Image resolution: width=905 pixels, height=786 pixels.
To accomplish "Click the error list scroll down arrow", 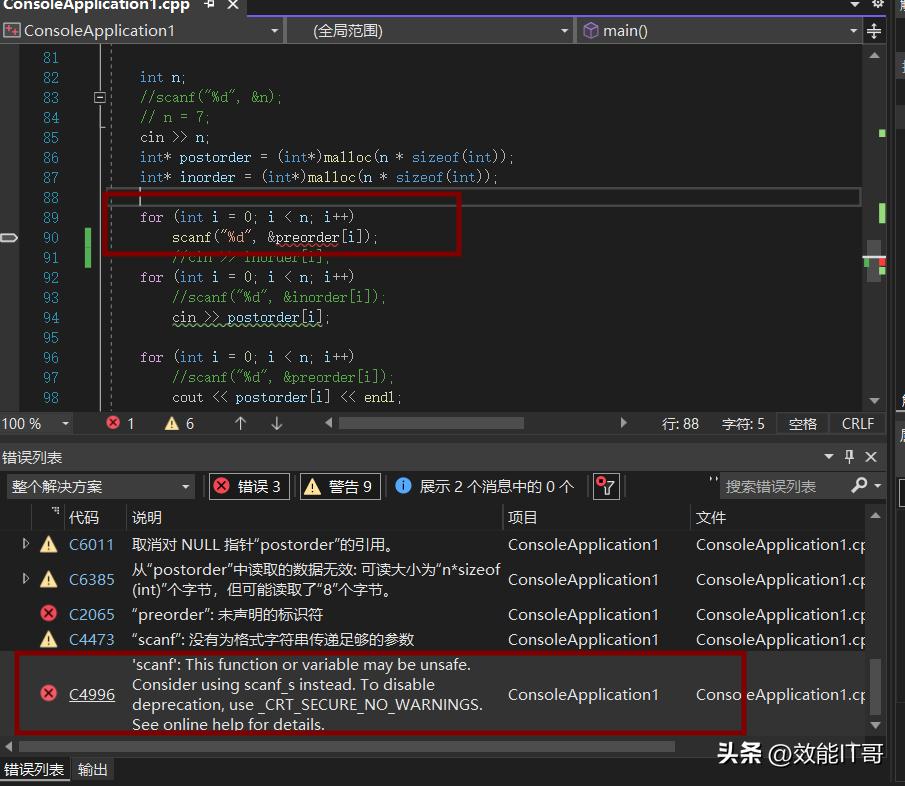I will tap(875, 725).
